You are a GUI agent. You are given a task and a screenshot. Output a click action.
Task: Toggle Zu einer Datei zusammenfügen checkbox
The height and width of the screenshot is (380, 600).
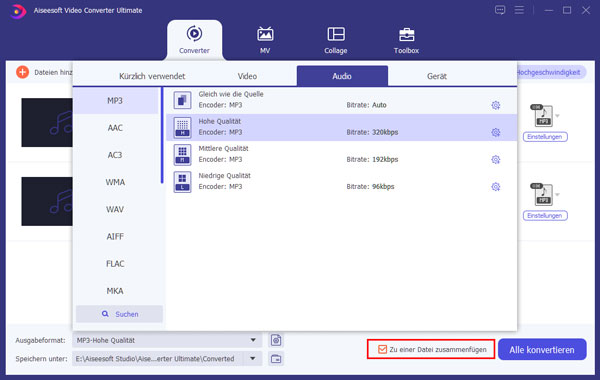pyautogui.click(x=382, y=349)
